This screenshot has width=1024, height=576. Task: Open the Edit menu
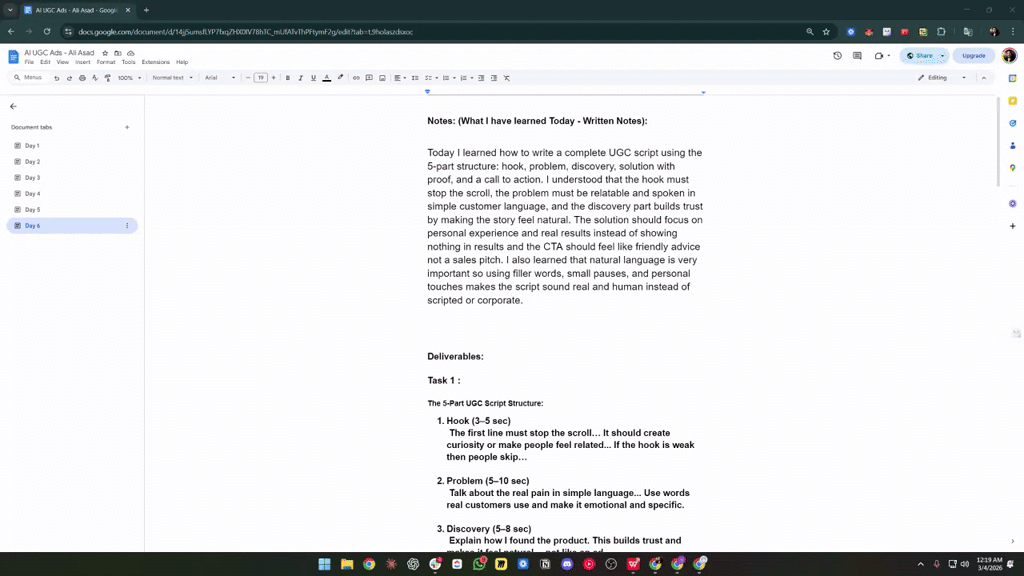[45, 62]
